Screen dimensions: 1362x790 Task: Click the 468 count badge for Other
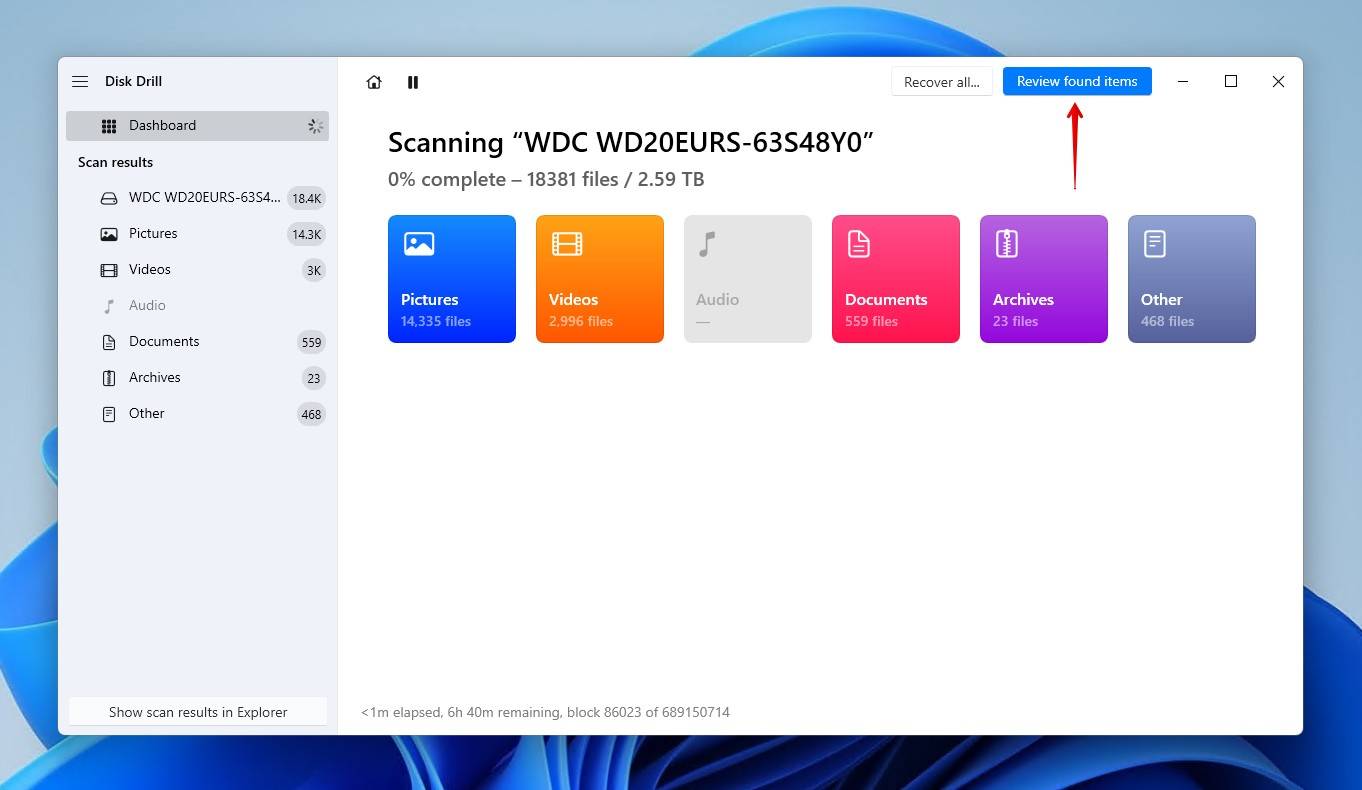click(312, 415)
